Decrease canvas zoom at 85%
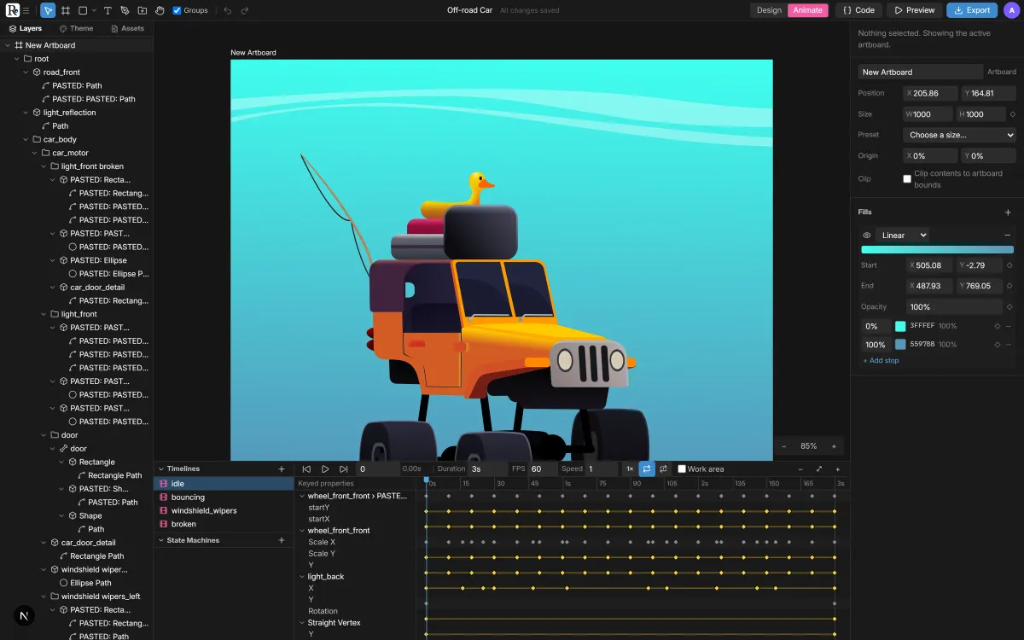This screenshot has width=1024, height=640. coord(784,447)
